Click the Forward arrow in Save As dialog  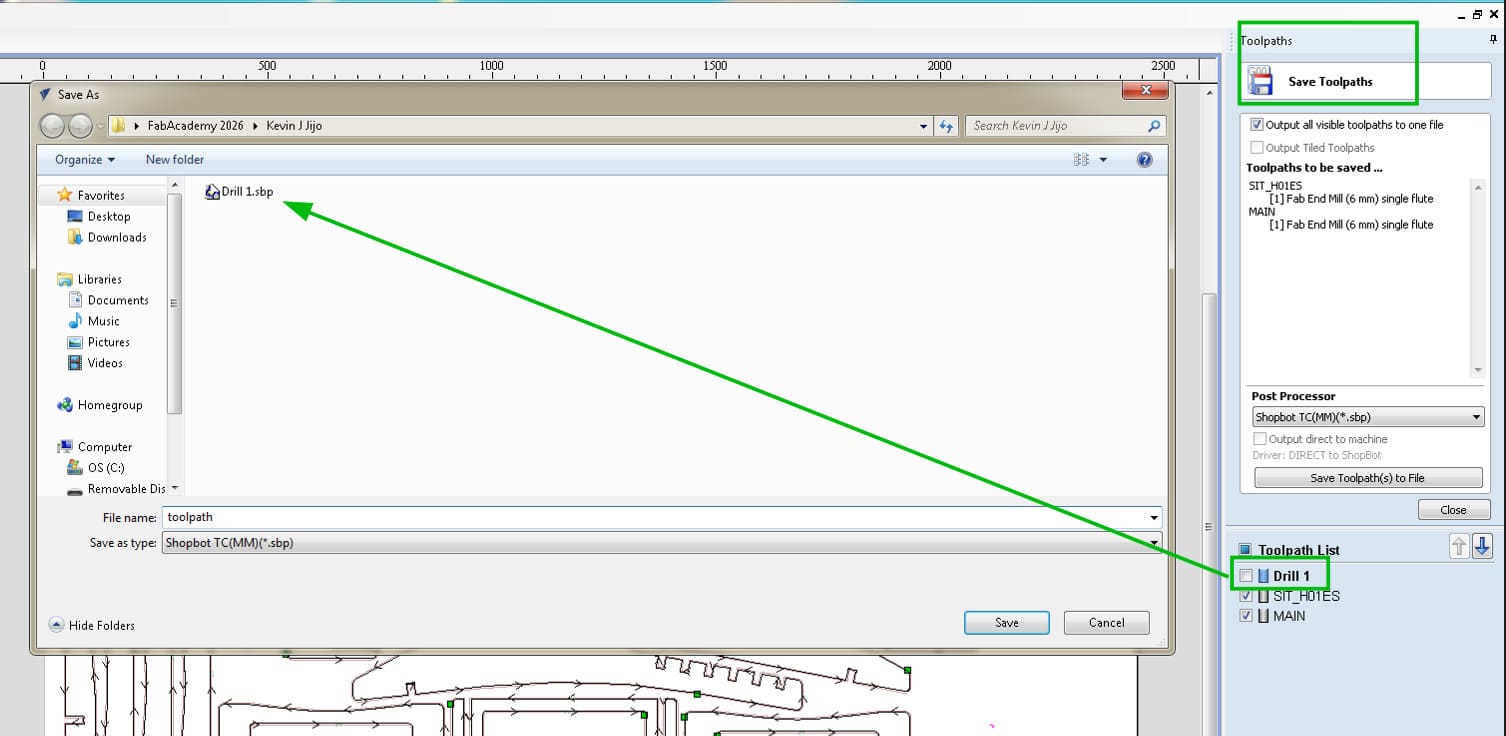tap(80, 126)
